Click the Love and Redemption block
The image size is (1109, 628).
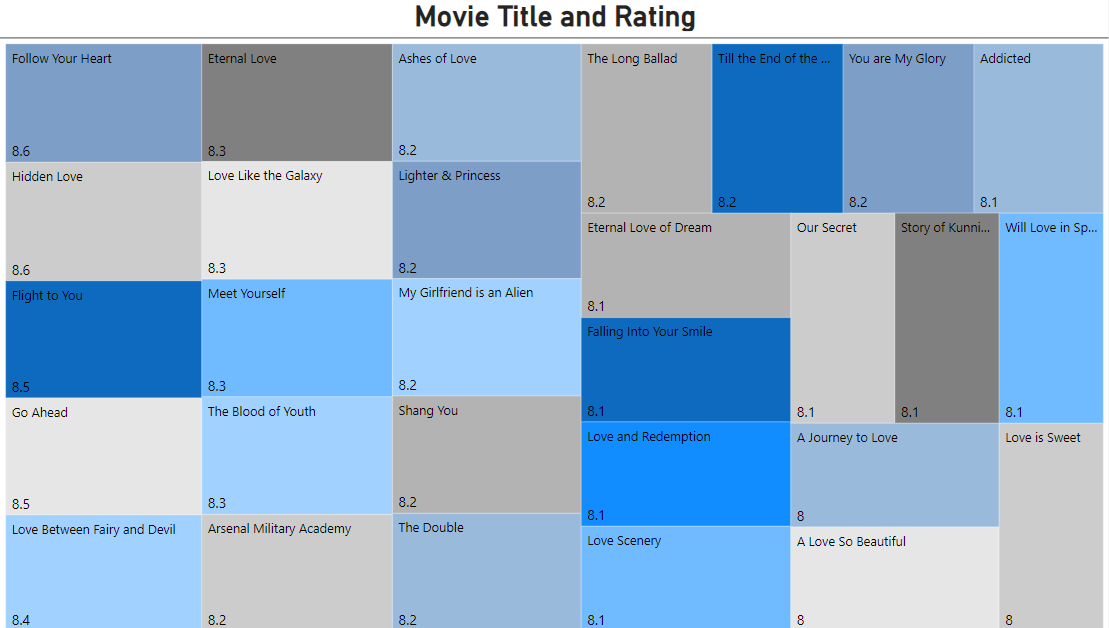coord(685,474)
